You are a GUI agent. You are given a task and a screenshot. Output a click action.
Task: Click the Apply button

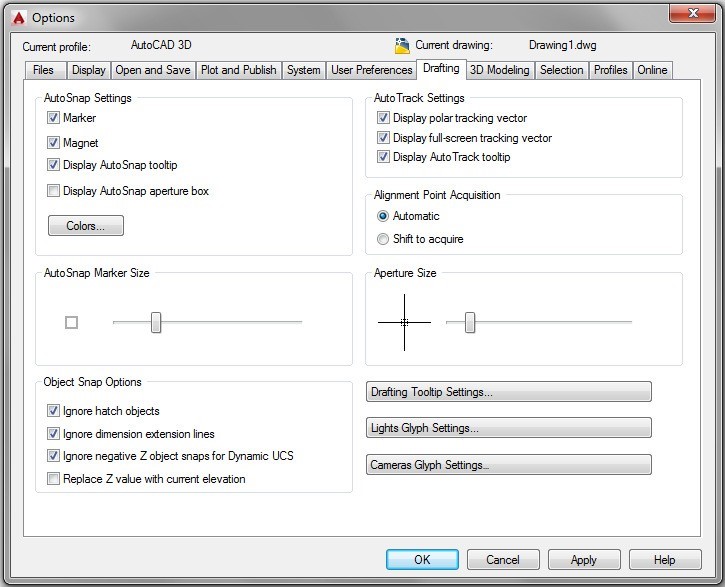[584, 560]
